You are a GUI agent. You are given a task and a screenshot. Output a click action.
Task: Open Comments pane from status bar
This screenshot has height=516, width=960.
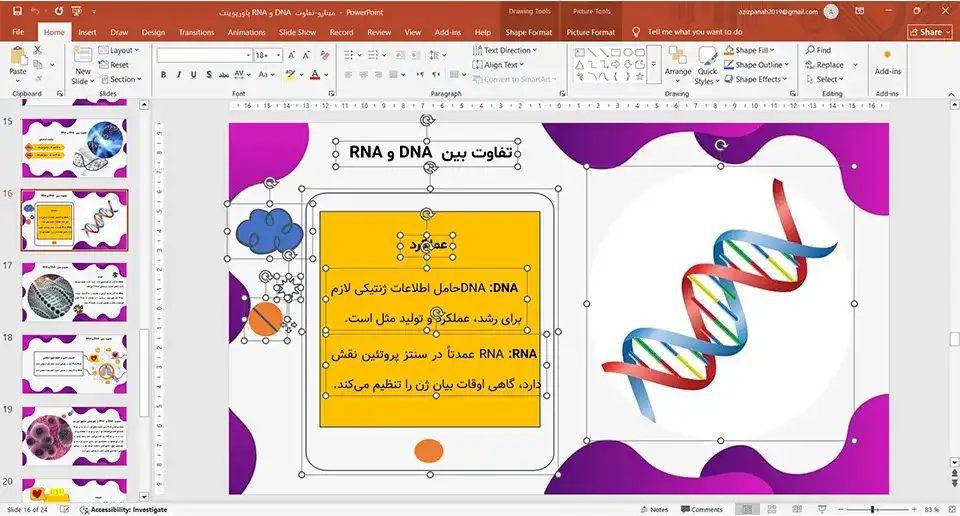pyautogui.click(x=702, y=509)
